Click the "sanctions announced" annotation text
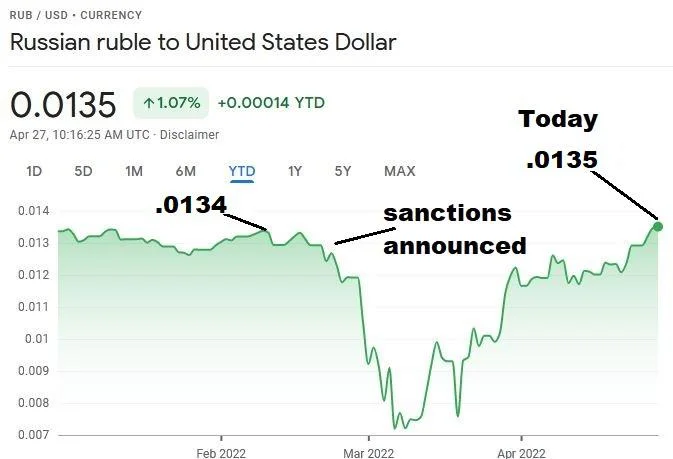Screen dimensions: 673x459 [x=454, y=228]
